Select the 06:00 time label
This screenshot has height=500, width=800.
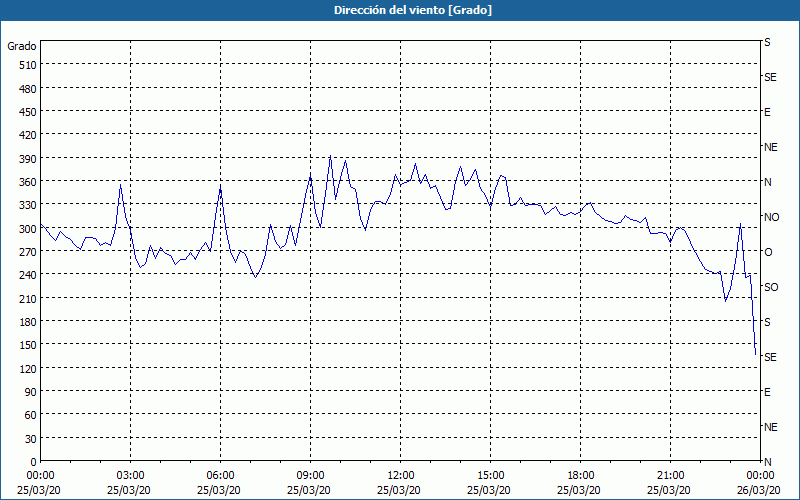coord(220,476)
